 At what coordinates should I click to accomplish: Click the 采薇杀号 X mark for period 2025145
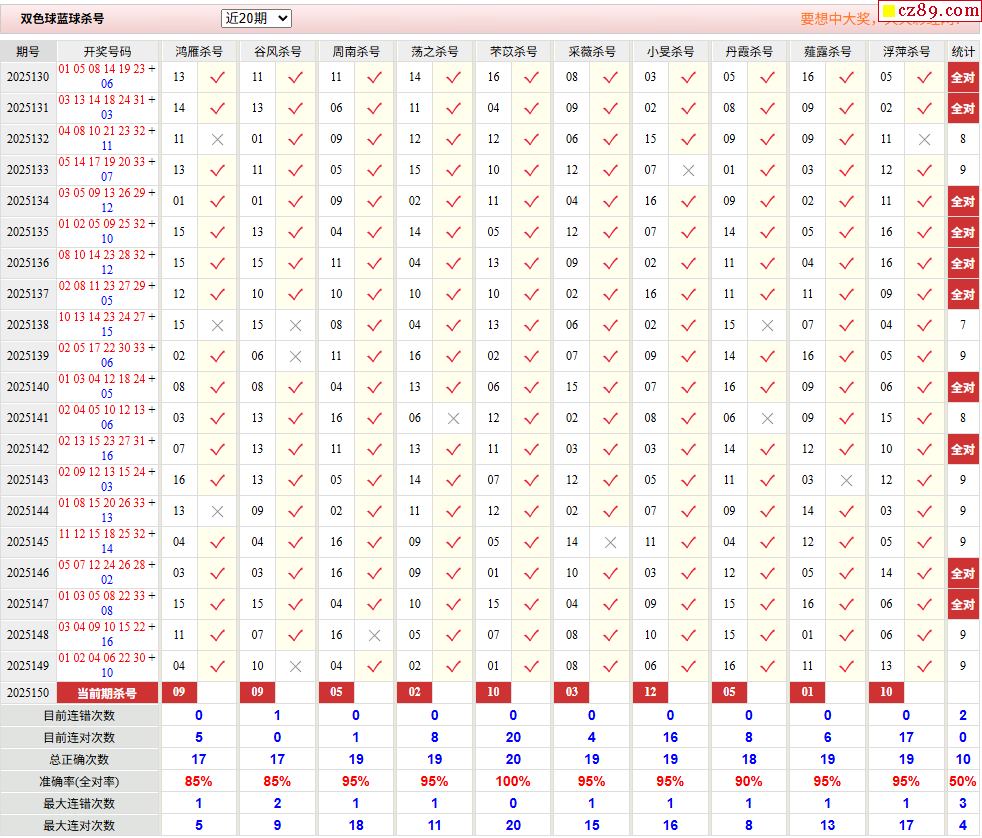[610, 542]
